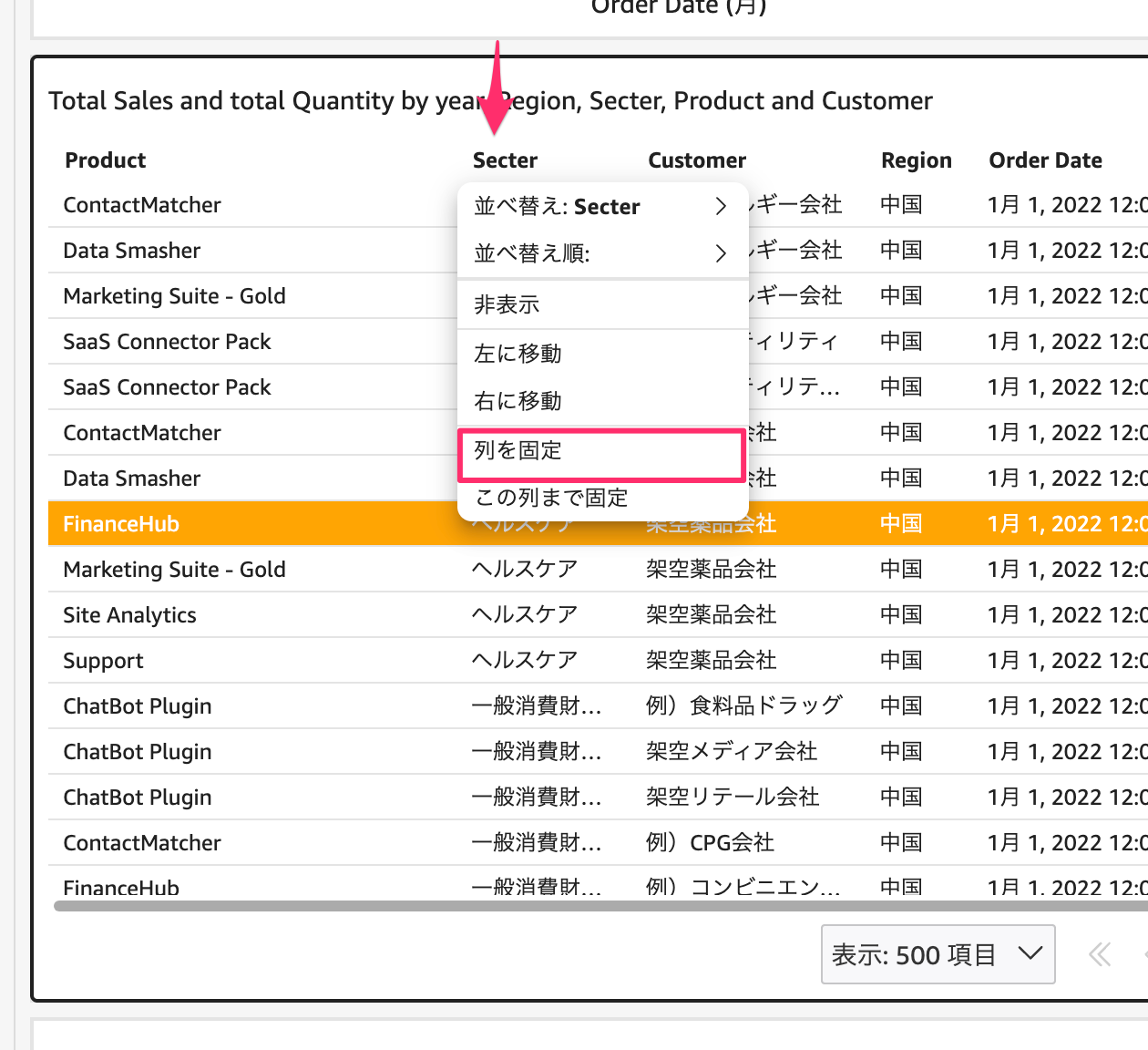Screen dimensions: 1148x1050
Task: Click the Customer column header
Action: 696,160
